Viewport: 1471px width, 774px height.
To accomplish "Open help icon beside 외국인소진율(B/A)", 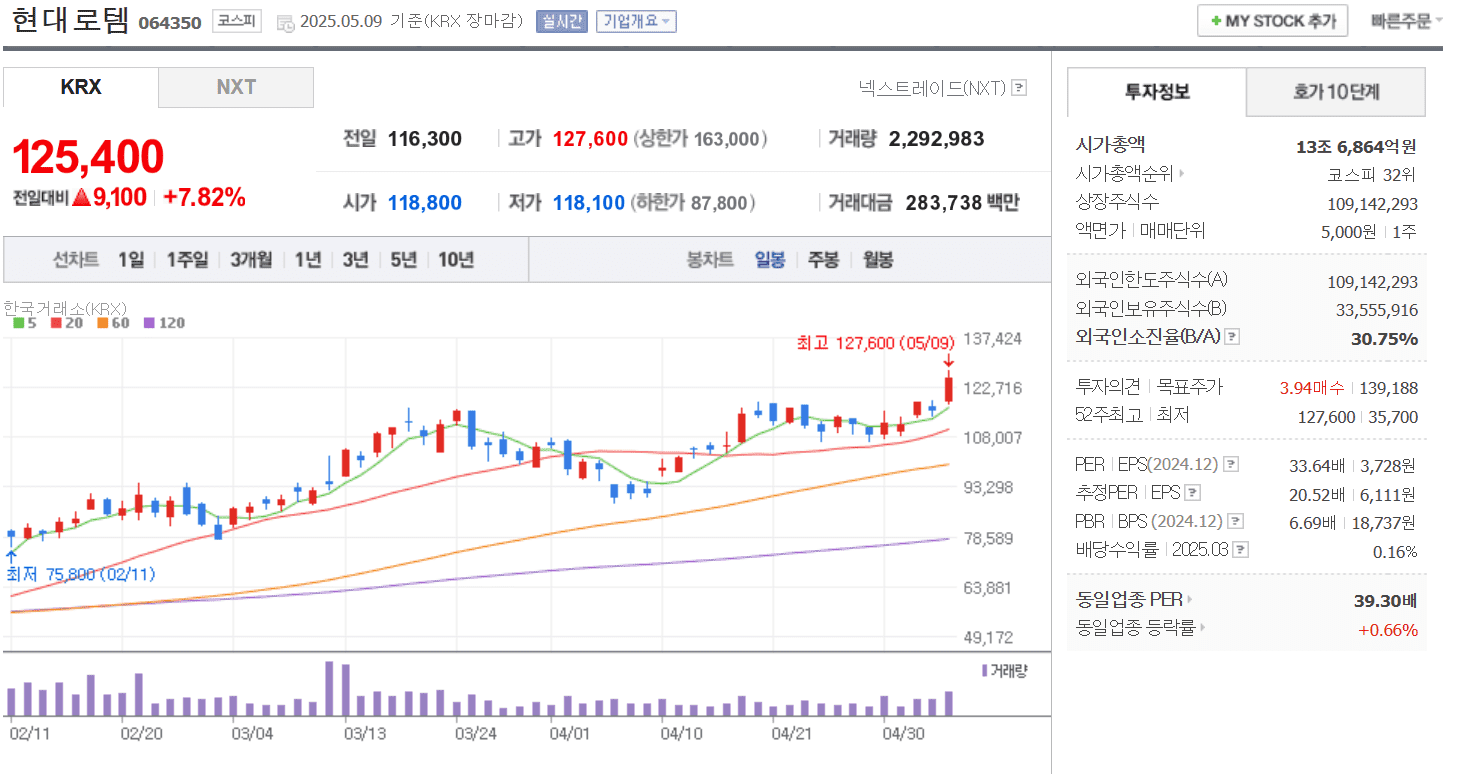I will (x=1232, y=337).
